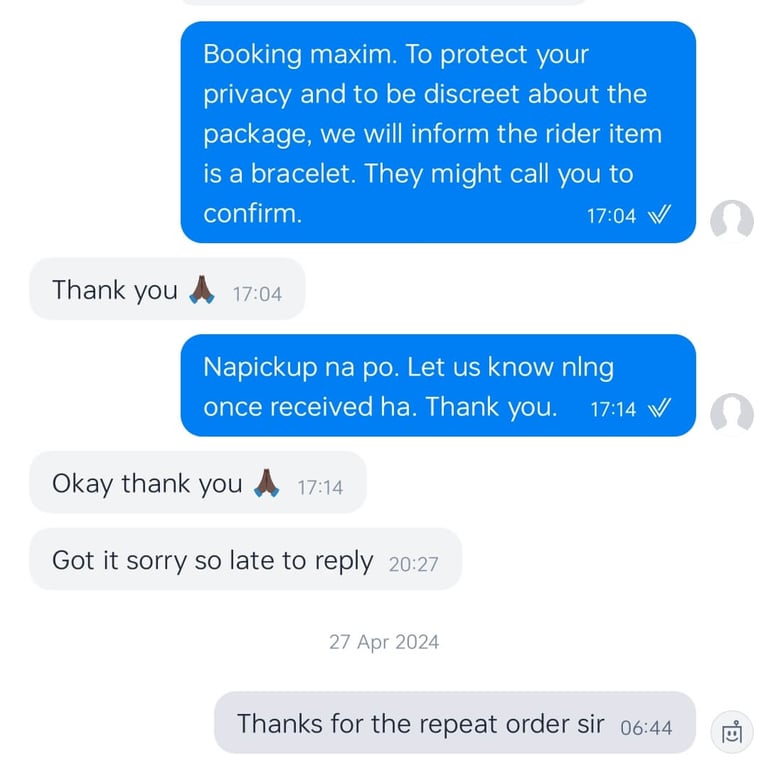Select the 'Okay thank you' message bubble

click(198, 482)
